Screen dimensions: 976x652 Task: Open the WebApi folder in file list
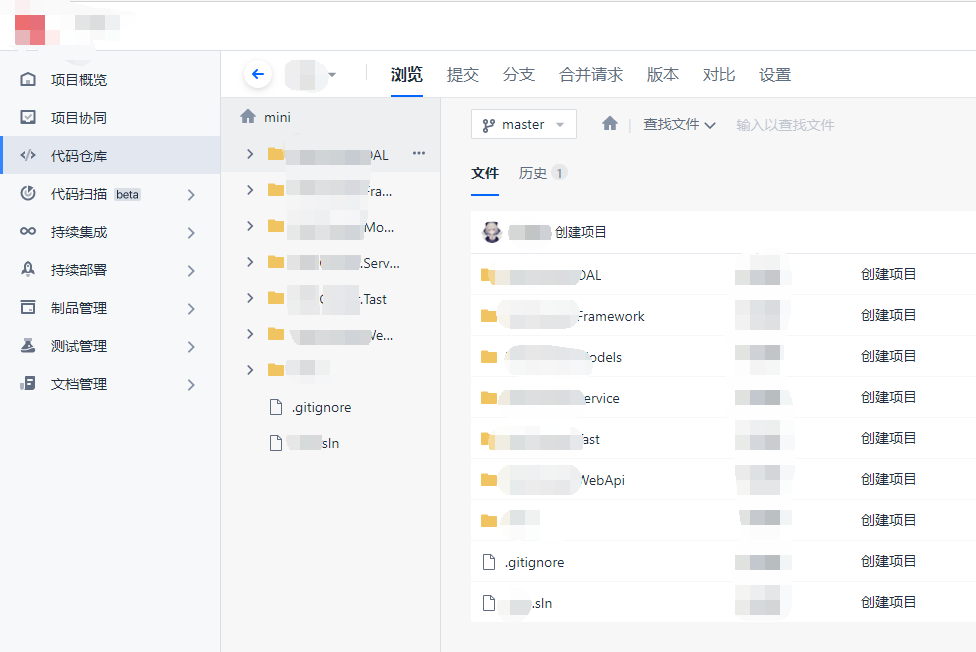point(602,480)
